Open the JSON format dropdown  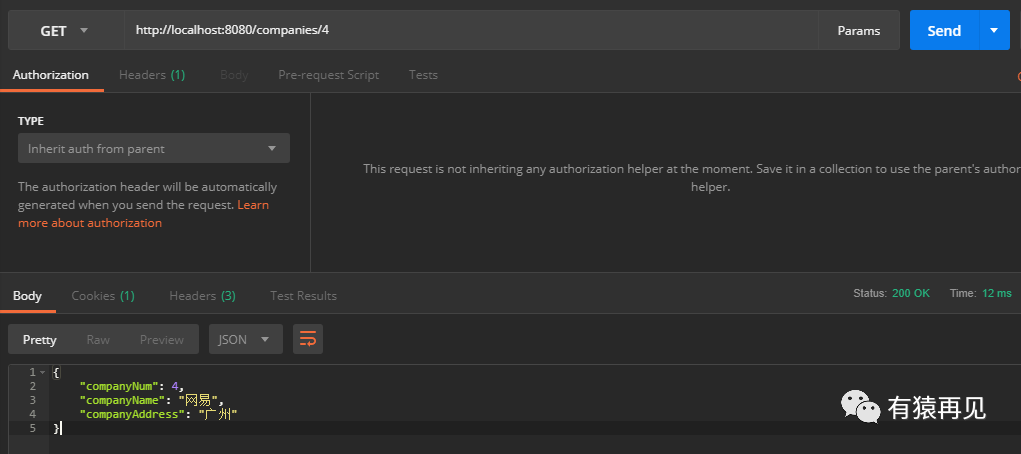[x=245, y=340]
